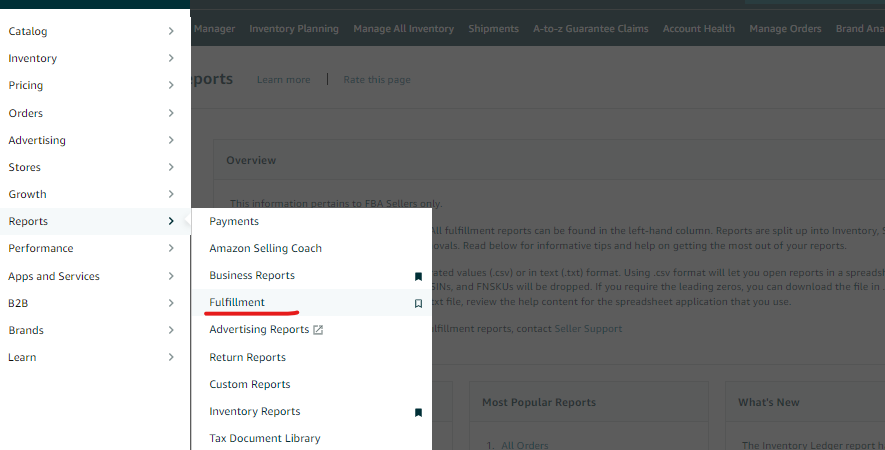885x450 pixels.
Task: Expand the Learn menu chevron
Action: (x=171, y=357)
